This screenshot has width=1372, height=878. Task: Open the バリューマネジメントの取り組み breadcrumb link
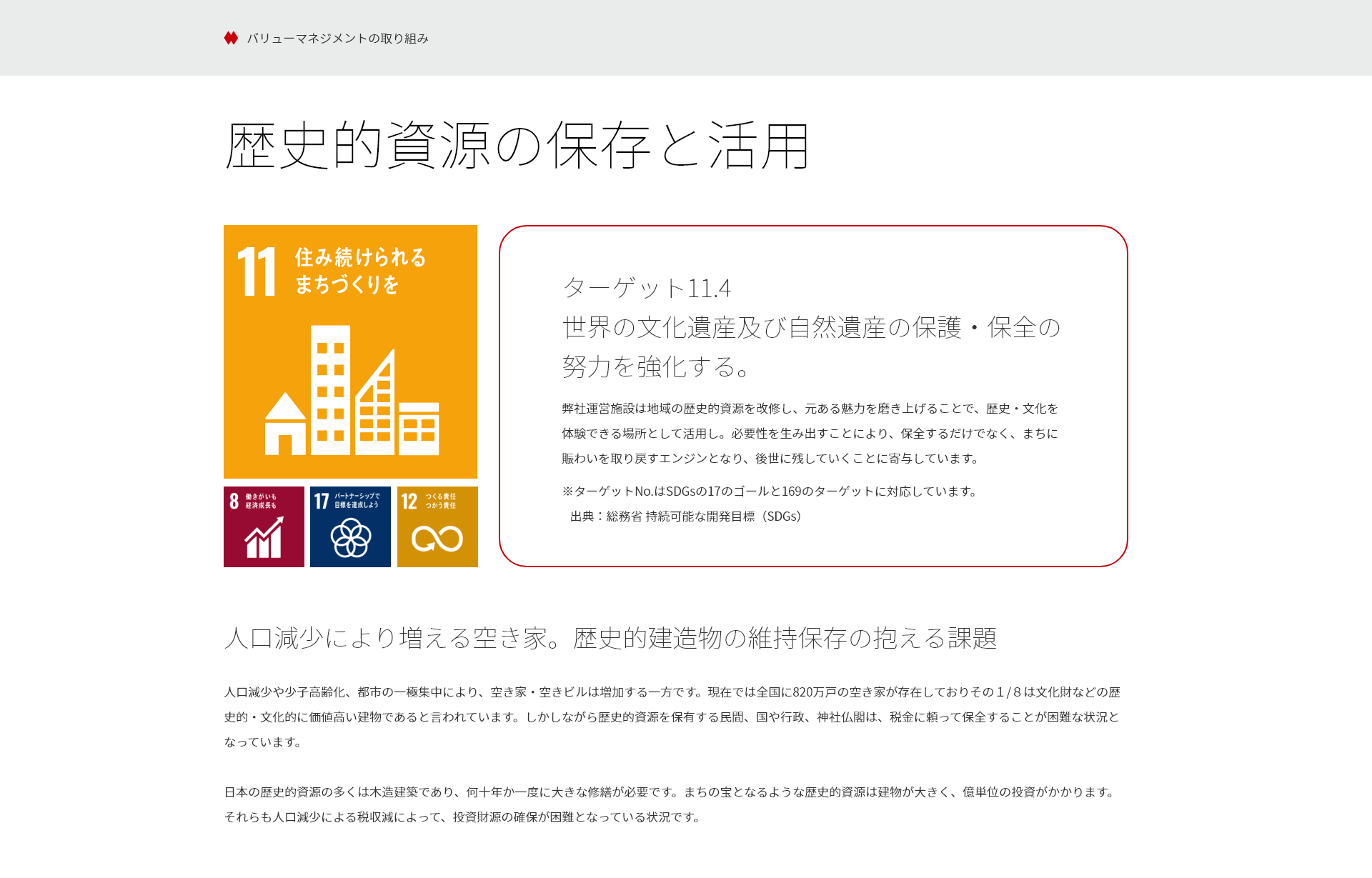337,39
